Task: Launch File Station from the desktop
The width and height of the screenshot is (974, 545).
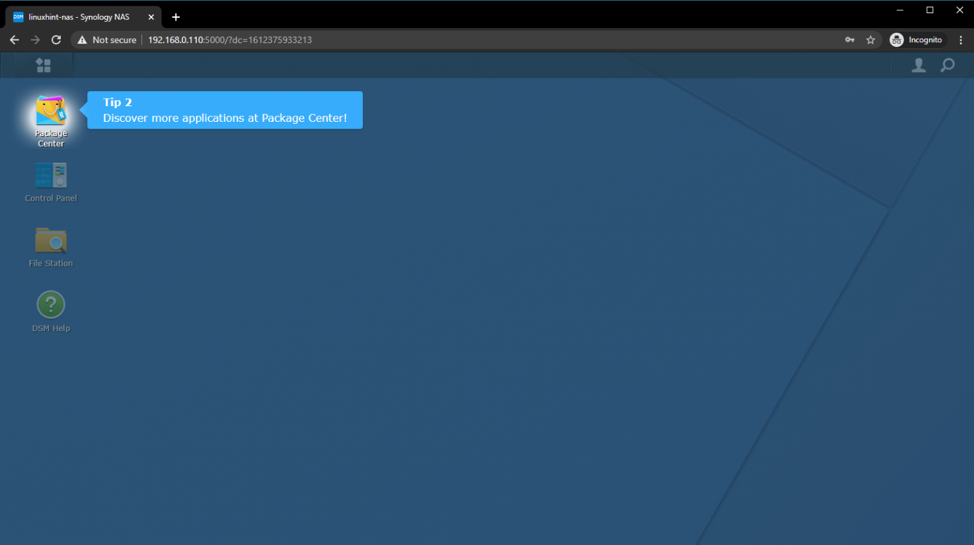Action: tap(50, 247)
